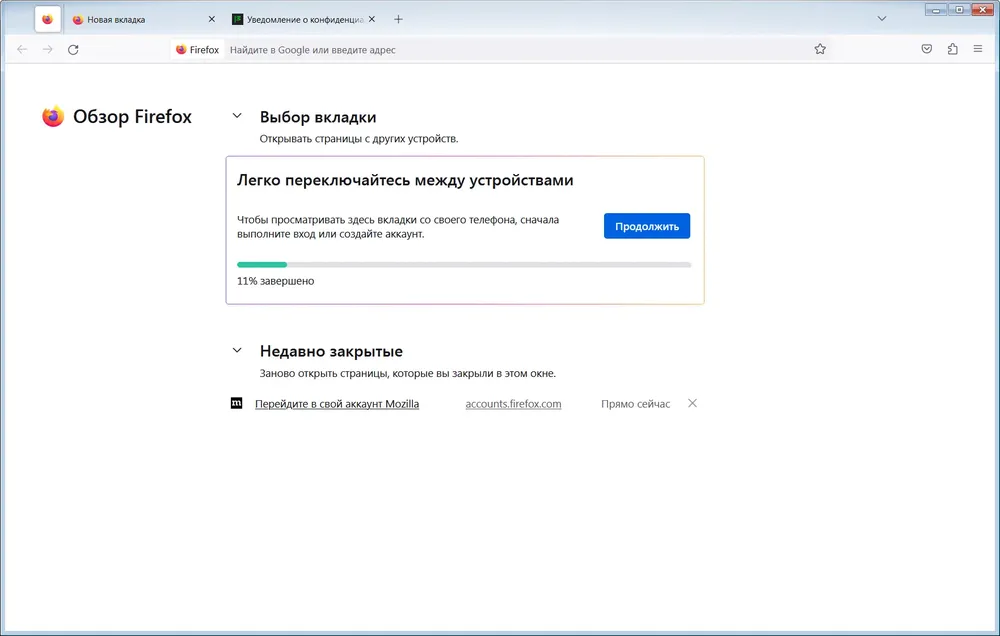The image size is (1000, 636).
Task: Go forward with the forward arrow
Action: [x=48, y=50]
